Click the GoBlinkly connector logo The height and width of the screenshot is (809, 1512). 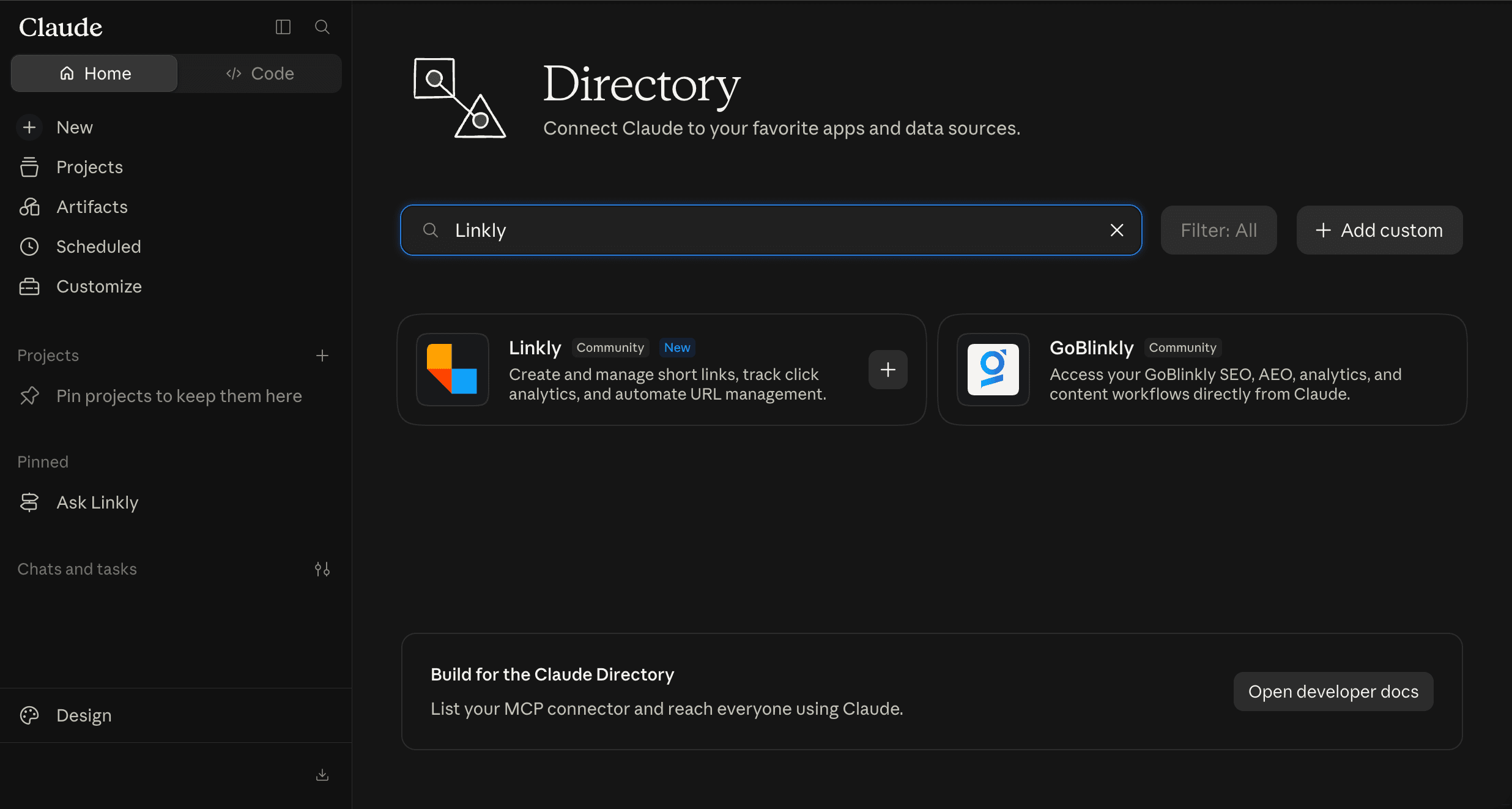(x=993, y=370)
